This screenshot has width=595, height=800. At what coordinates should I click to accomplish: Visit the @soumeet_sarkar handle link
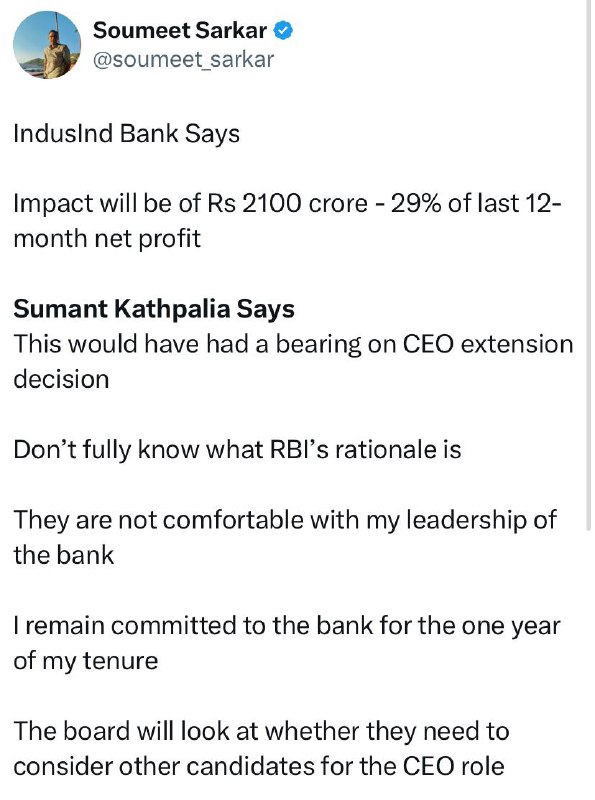point(183,60)
